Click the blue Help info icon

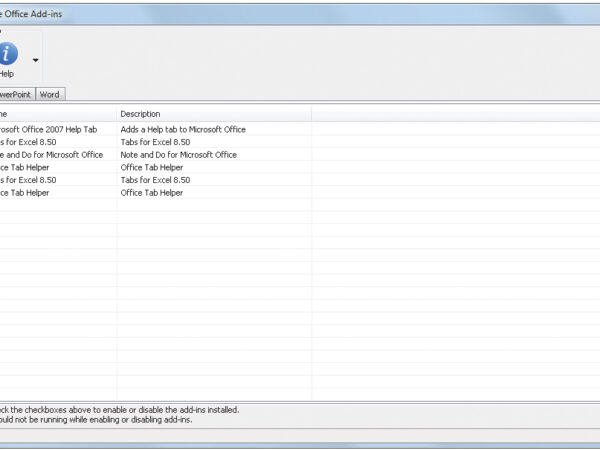(x=7, y=53)
